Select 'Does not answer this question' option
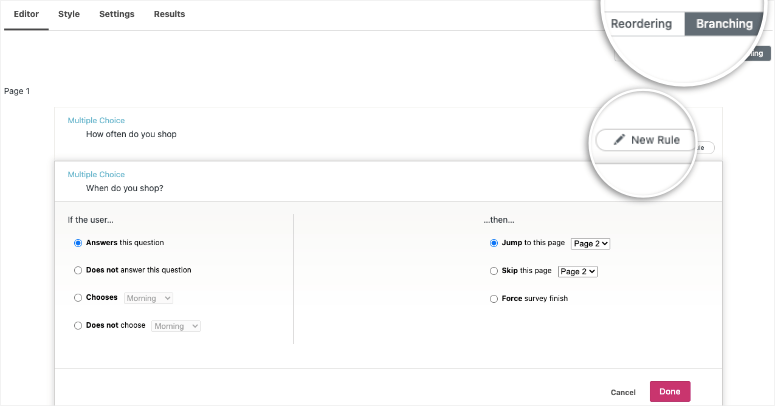The height and width of the screenshot is (406, 775). click(78, 270)
